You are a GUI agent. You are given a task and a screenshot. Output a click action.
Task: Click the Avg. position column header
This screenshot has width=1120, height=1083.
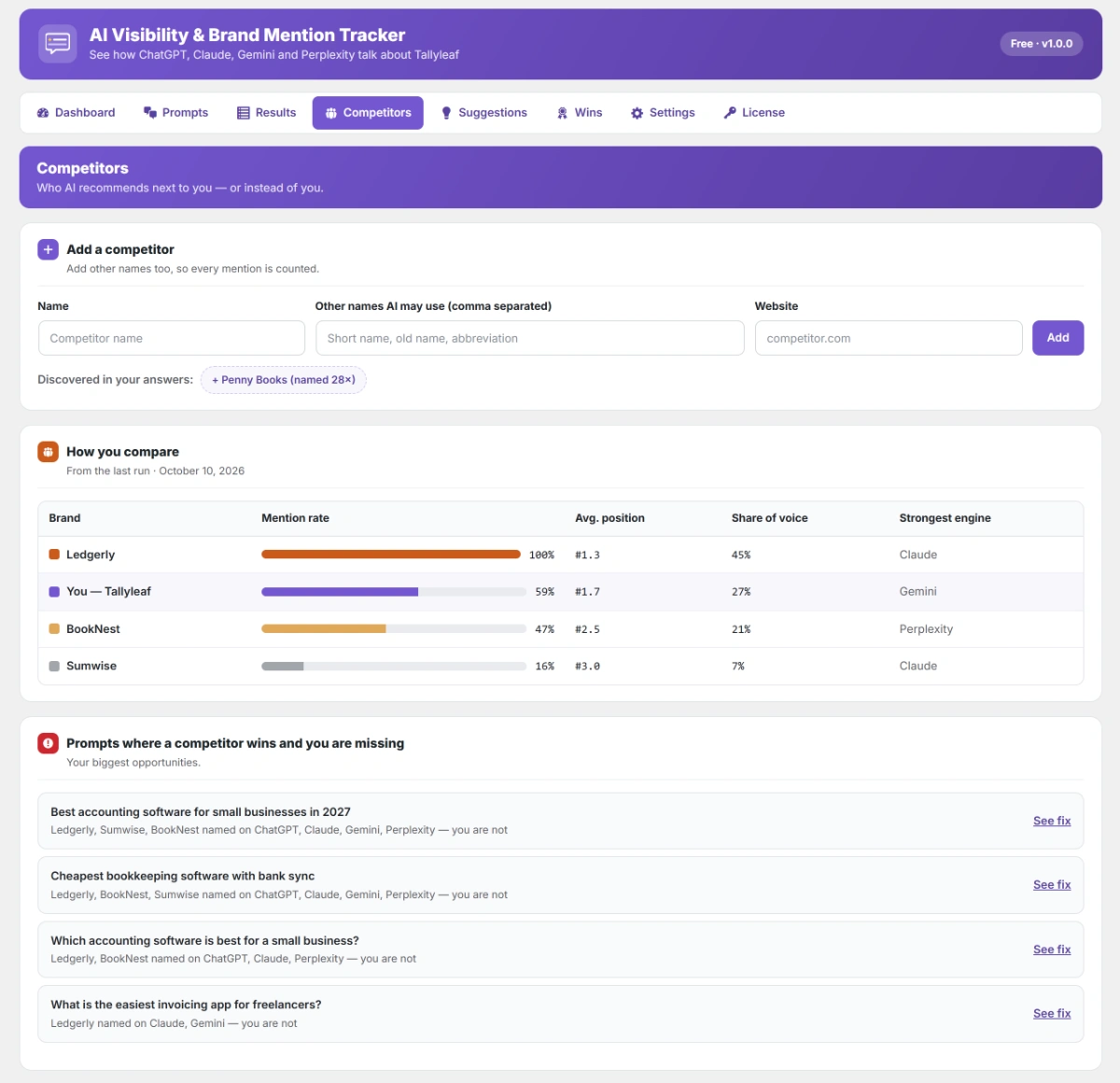(609, 518)
